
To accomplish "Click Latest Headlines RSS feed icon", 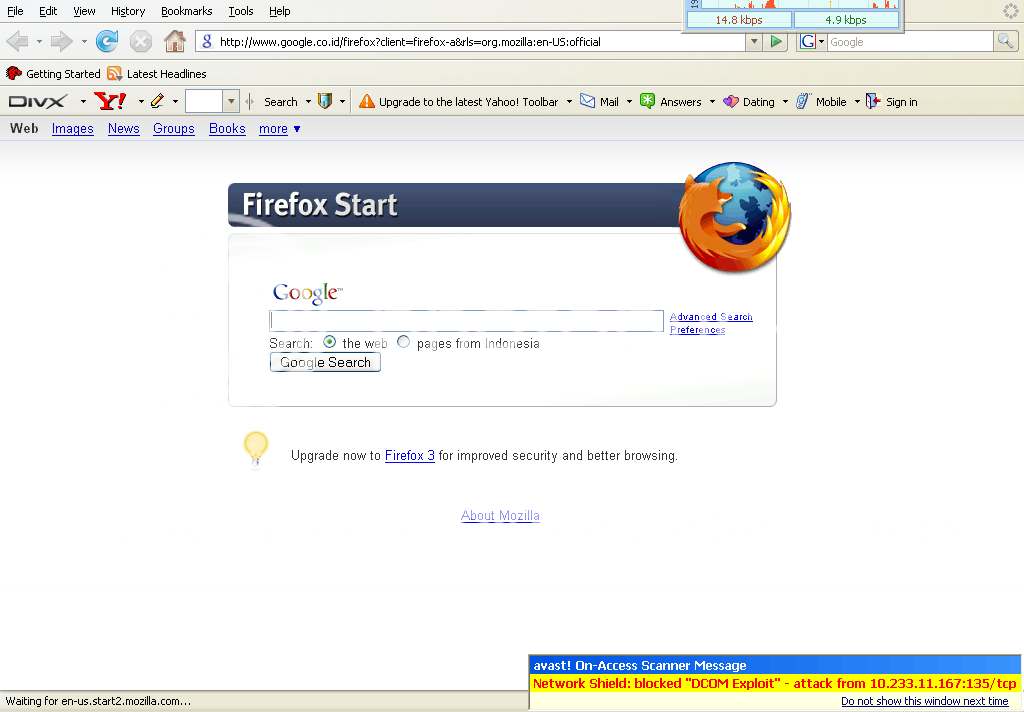I will (x=115, y=73).
